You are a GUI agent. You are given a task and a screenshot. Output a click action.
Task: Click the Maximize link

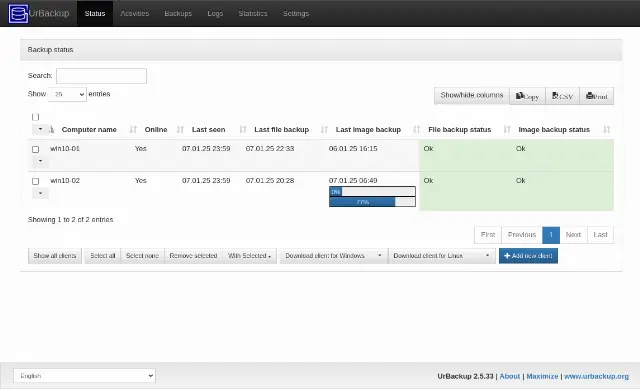coord(542,376)
